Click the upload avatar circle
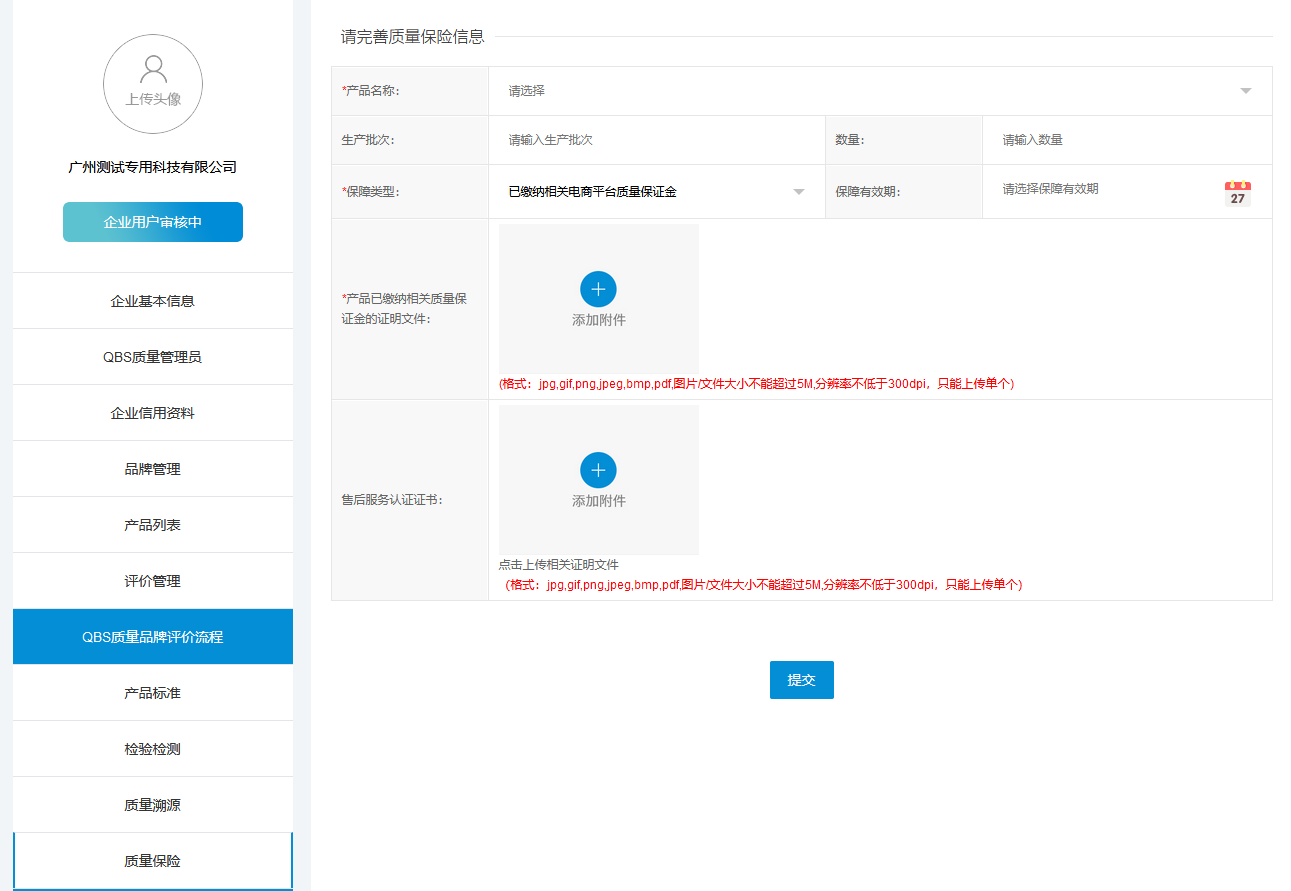The image size is (1291, 891). (x=153, y=84)
